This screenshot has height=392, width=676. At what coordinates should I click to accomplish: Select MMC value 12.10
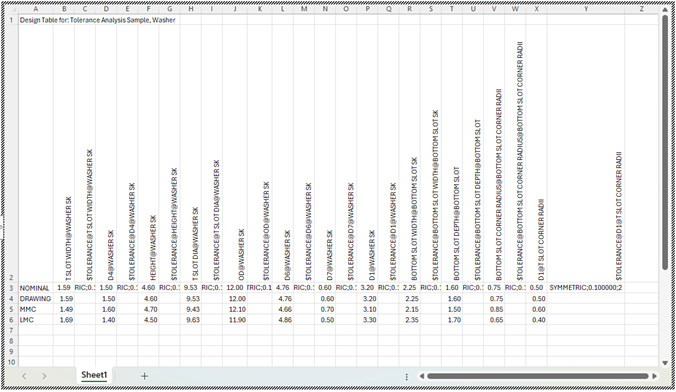(235, 309)
